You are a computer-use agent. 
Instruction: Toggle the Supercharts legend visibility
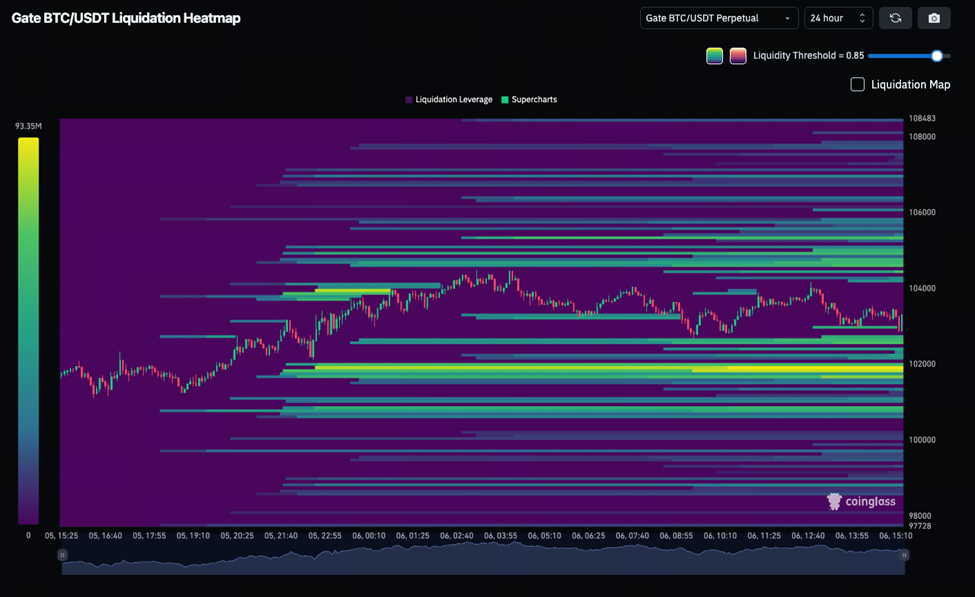point(530,99)
